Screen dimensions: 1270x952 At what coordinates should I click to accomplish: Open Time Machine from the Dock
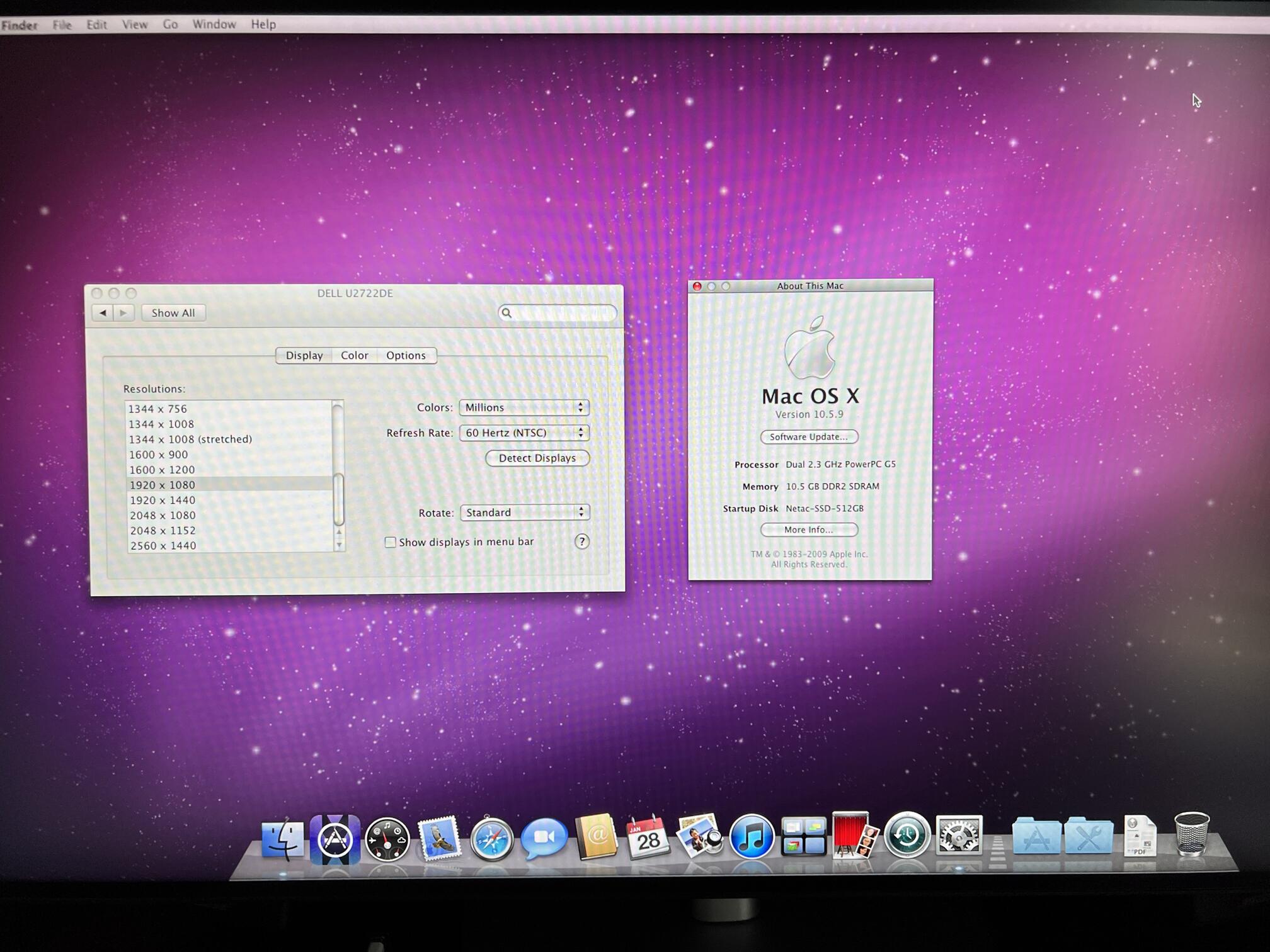tap(907, 835)
